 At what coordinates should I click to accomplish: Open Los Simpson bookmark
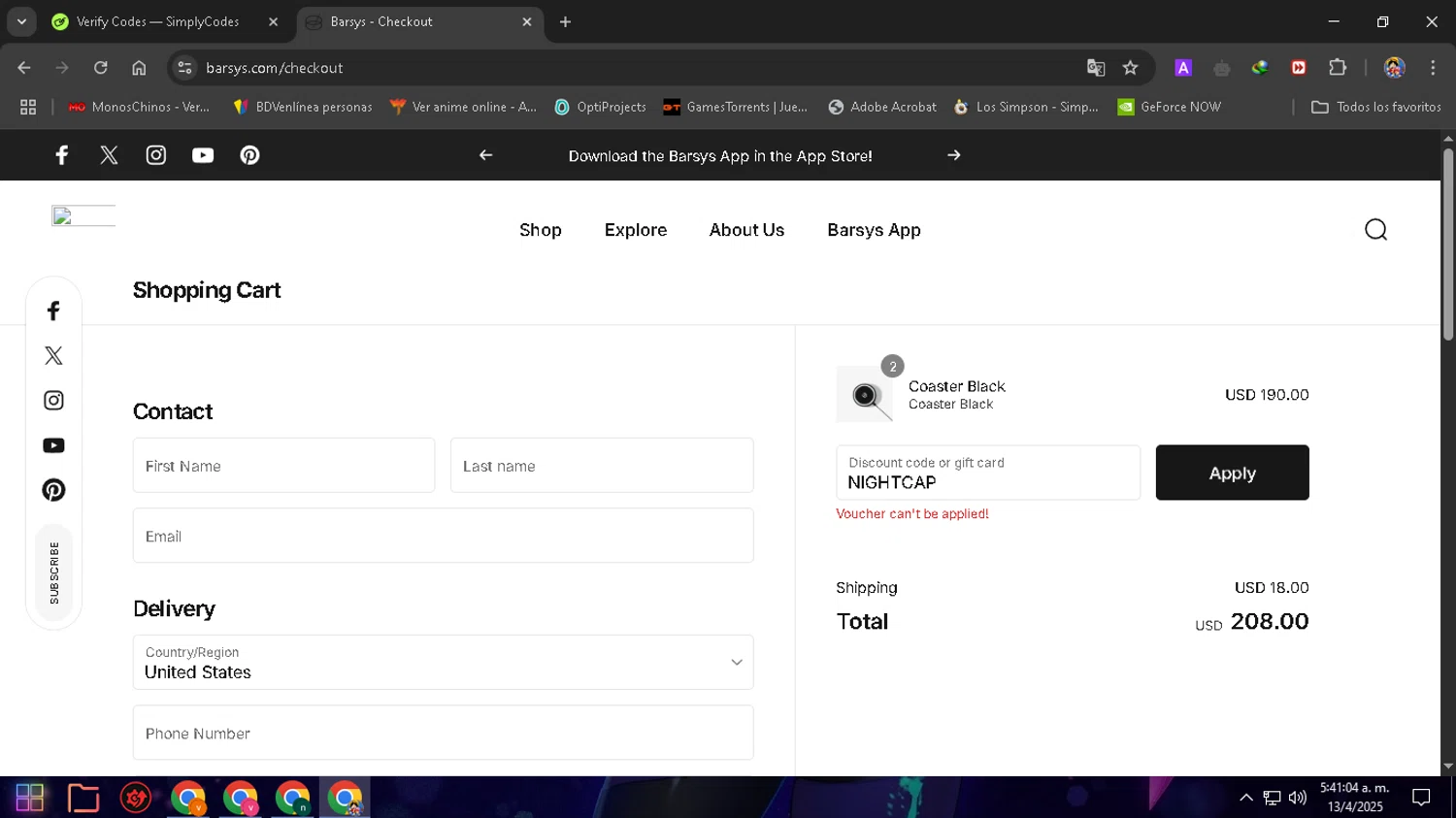click(1026, 107)
